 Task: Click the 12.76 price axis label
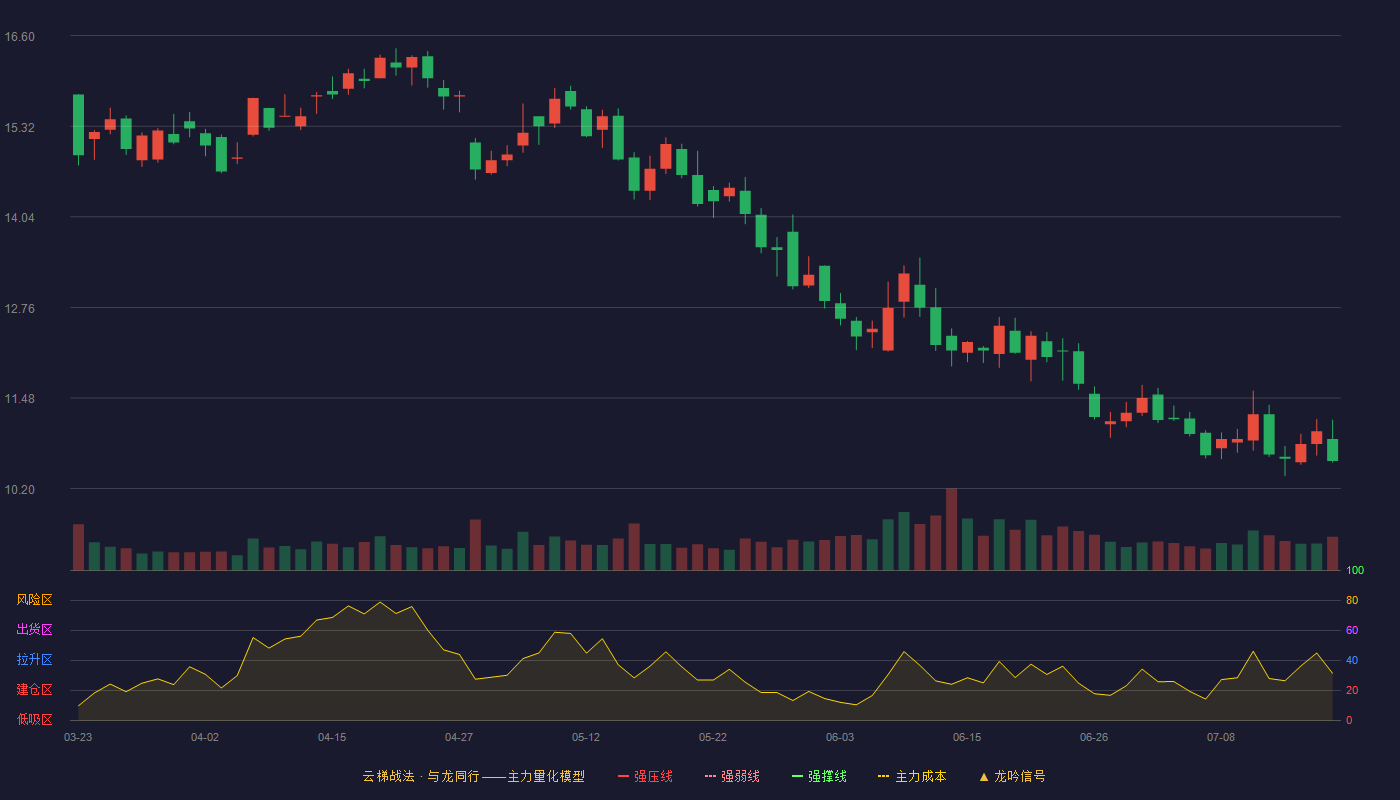click(19, 309)
